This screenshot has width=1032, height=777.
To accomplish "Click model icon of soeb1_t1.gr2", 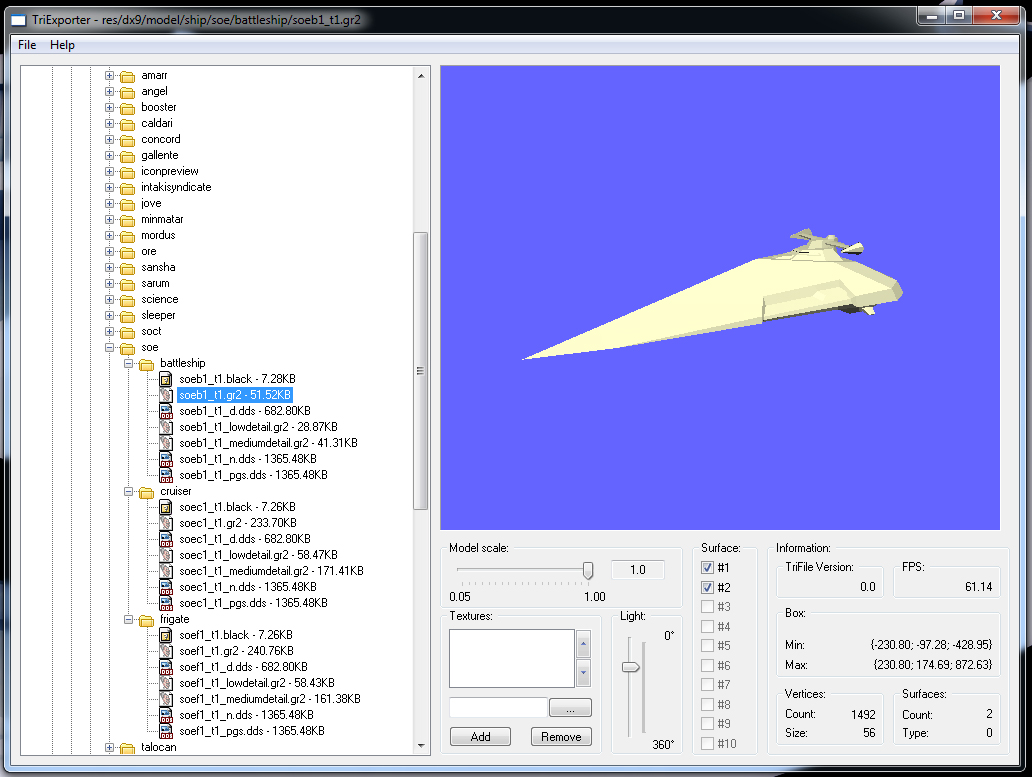I will tap(166, 395).
